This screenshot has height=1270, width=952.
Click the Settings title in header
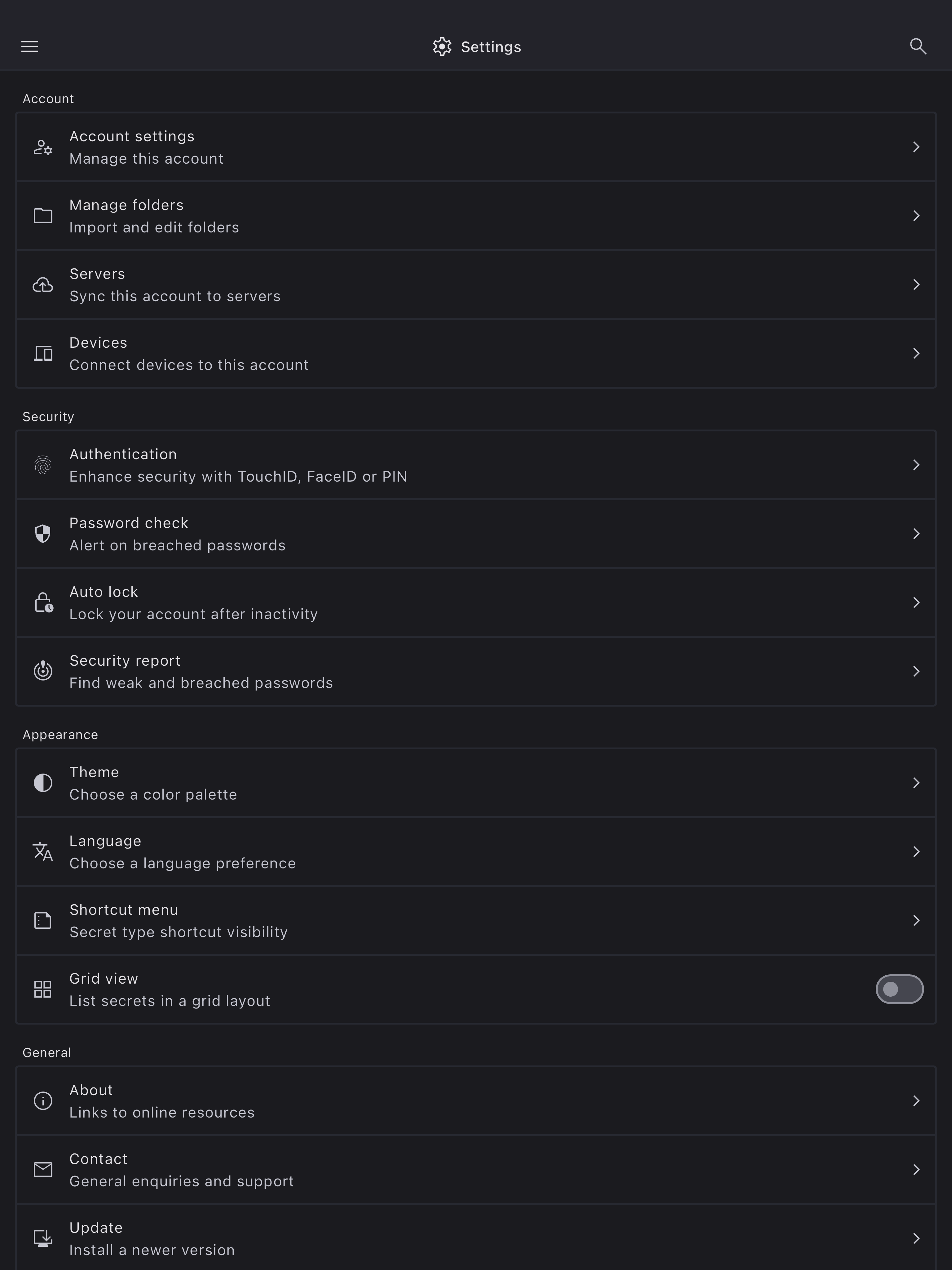pyautogui.click(x=490, y=47)
